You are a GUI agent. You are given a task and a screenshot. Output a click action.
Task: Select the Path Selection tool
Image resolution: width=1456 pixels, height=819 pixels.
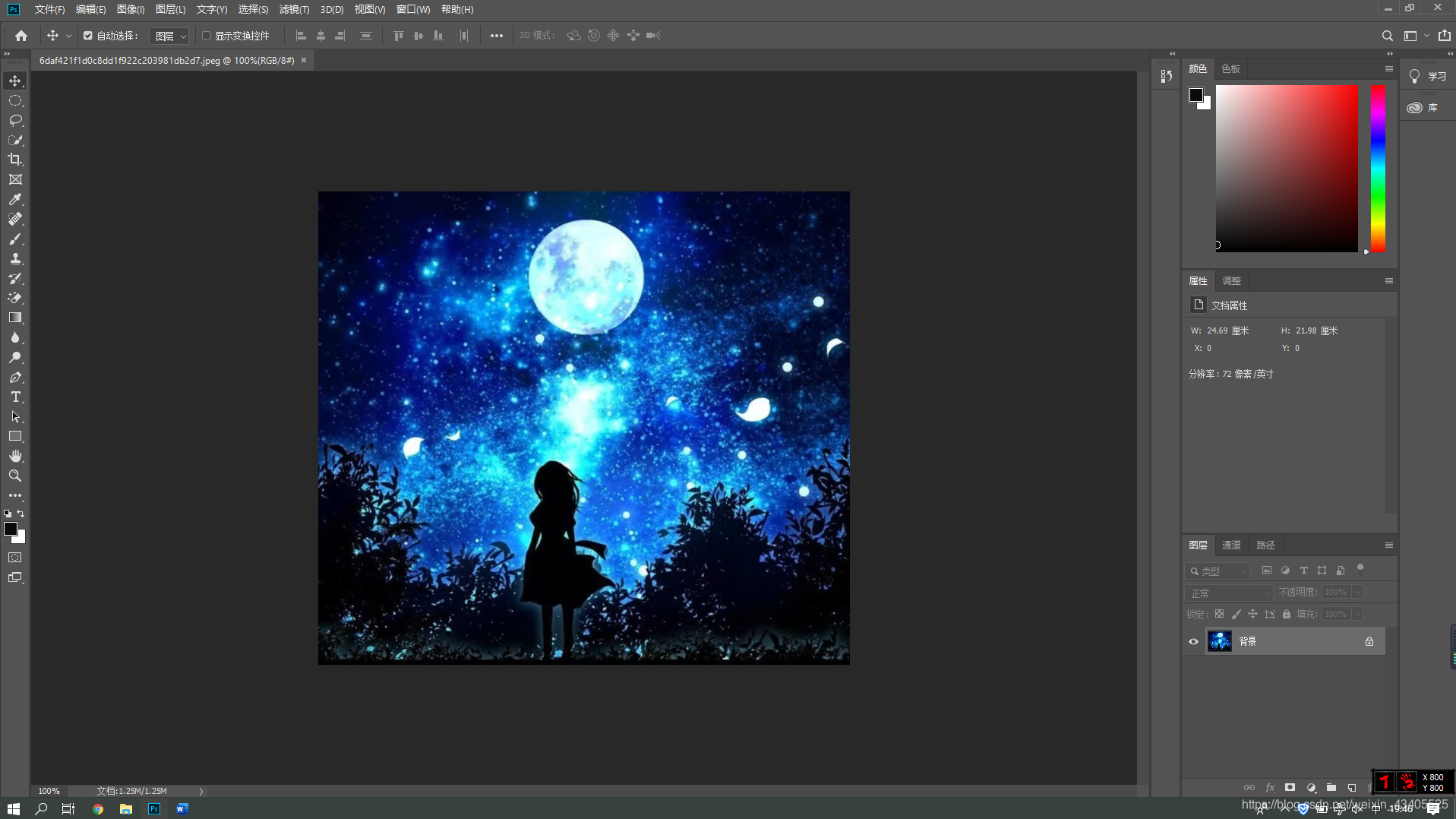(15, 416)
